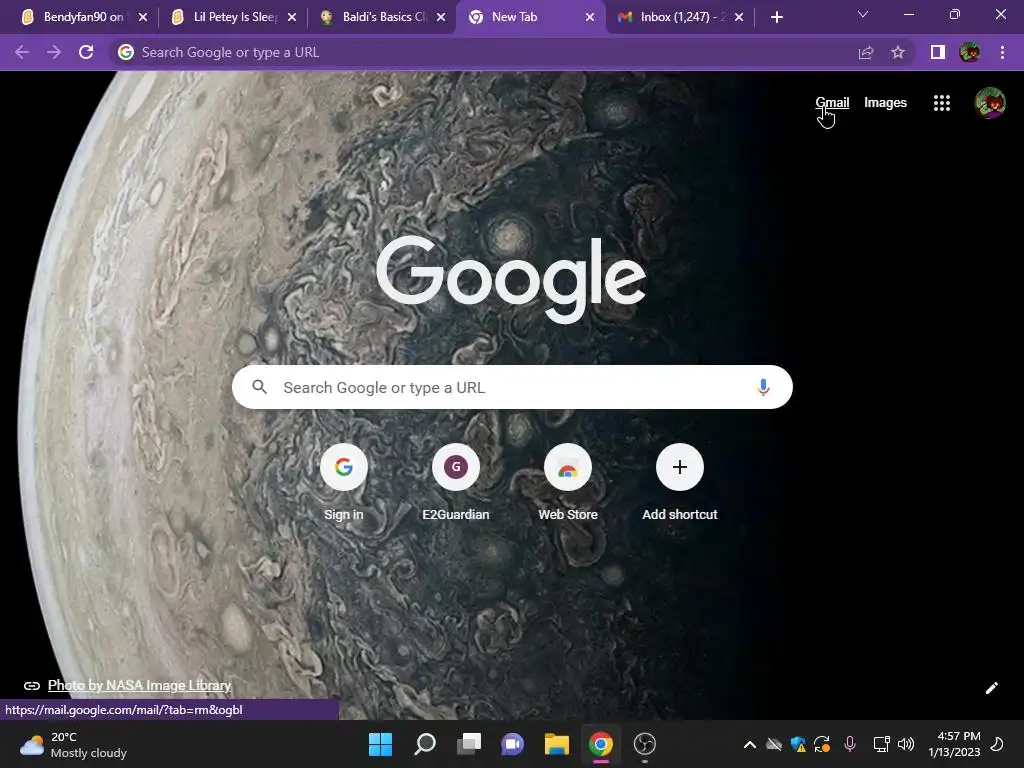Reload the current page

pyautogui.click(x=86, y=52)
